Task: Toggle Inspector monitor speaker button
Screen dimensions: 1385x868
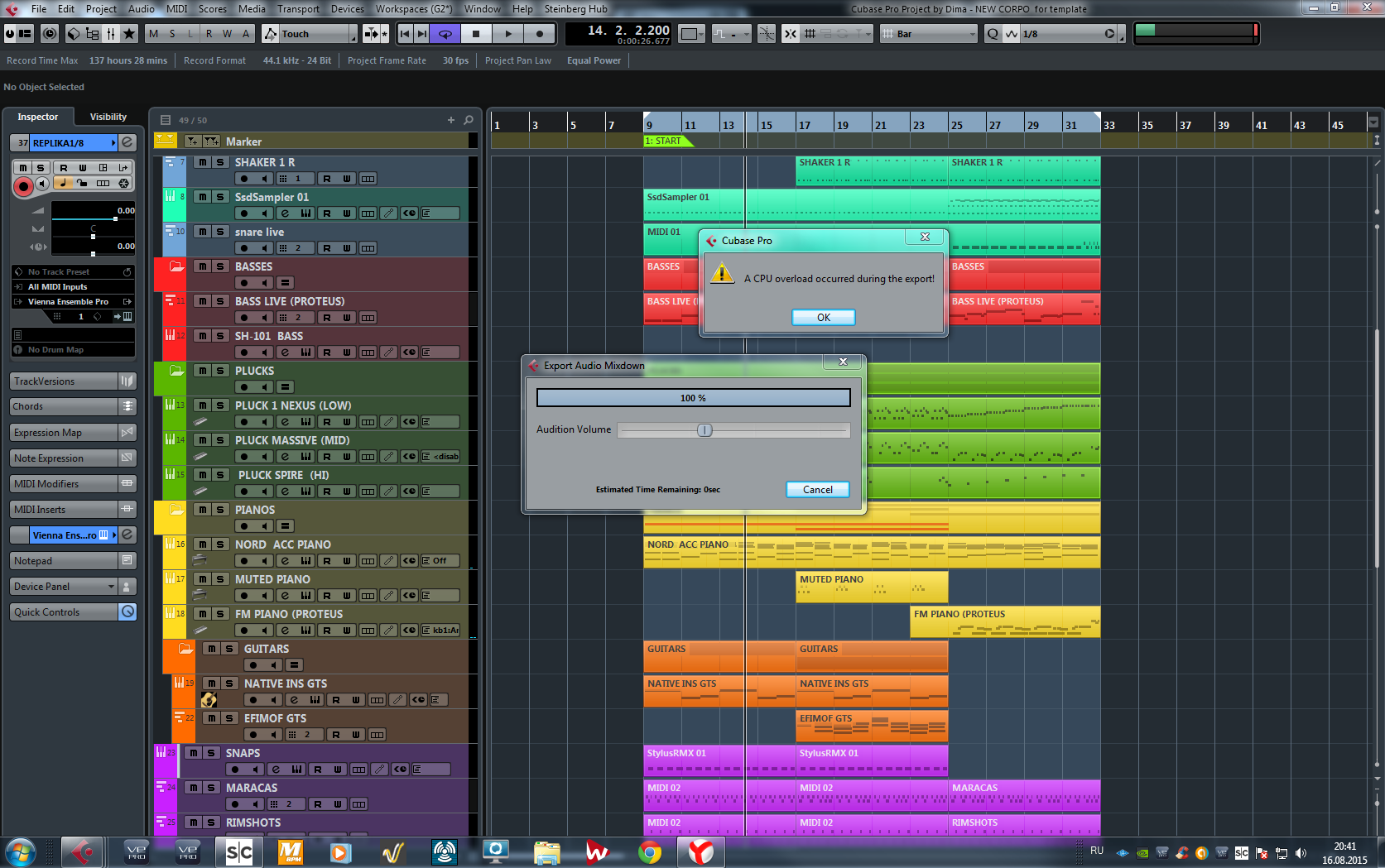Action: pos(43,183)
